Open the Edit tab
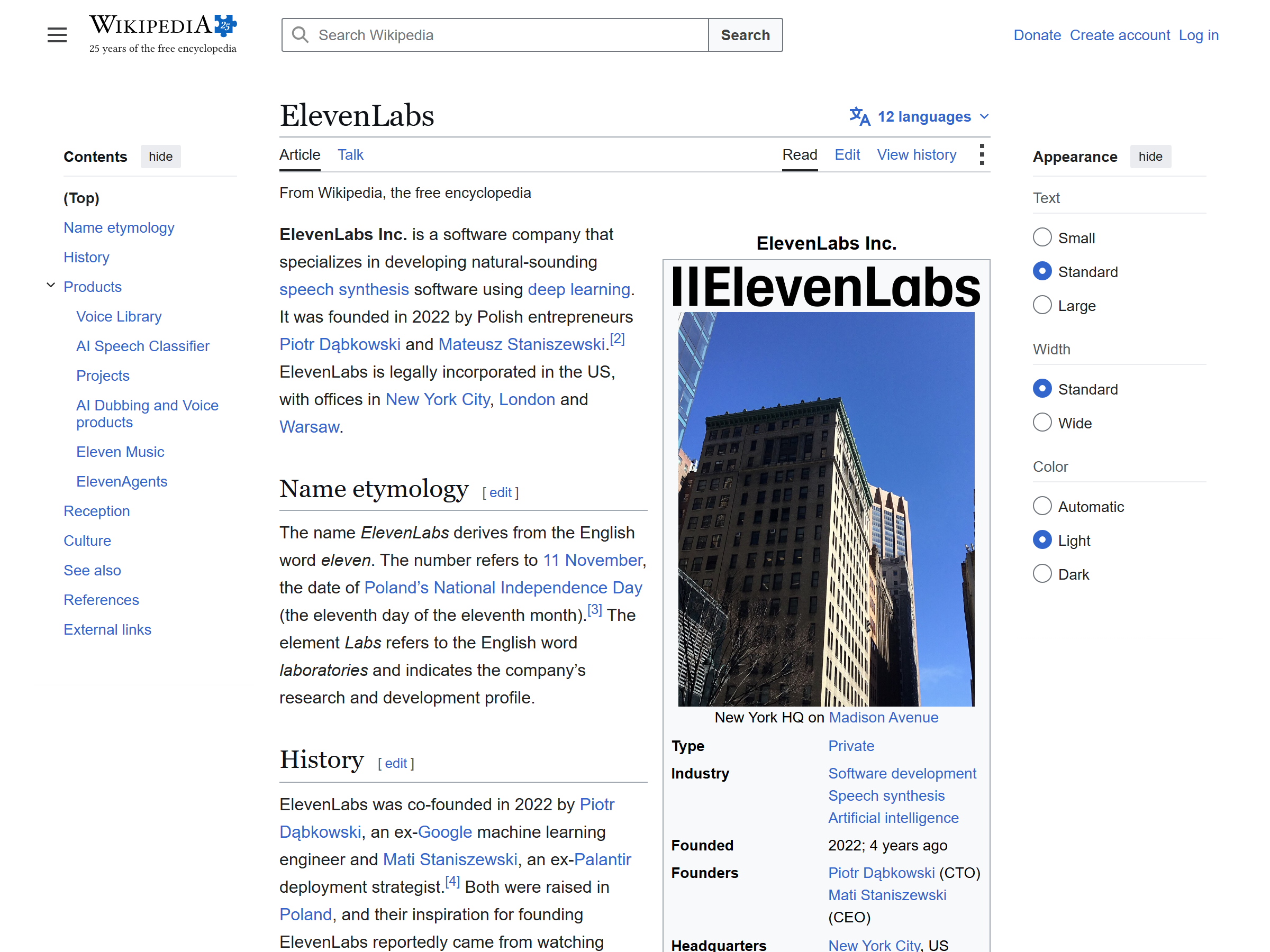This screenshot has height=952, width=1270. pos(847,155)
